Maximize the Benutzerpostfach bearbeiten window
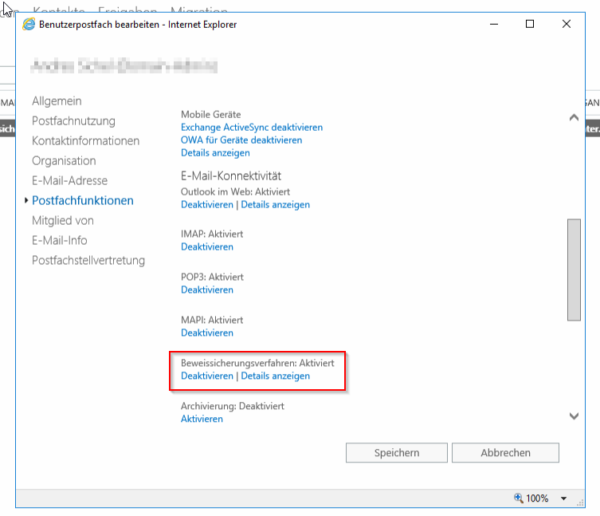The height and width of the screenshot is (516, 600). [x=530, y=24]
